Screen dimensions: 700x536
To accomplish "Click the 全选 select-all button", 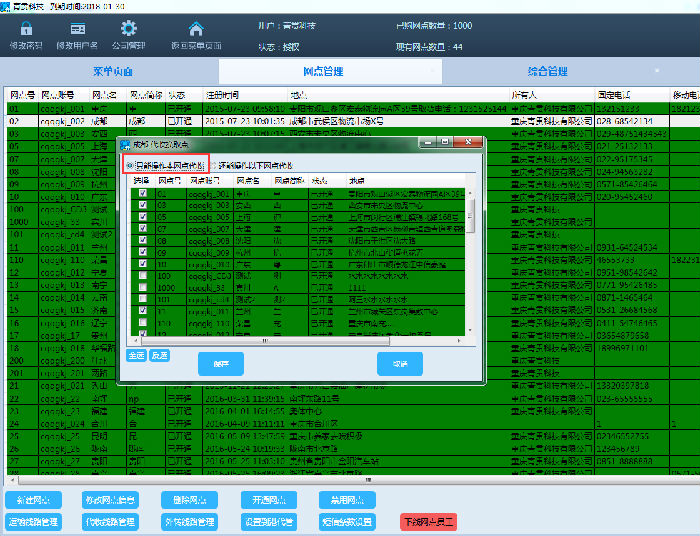I will pyautogui.click(x=136, y=354).
